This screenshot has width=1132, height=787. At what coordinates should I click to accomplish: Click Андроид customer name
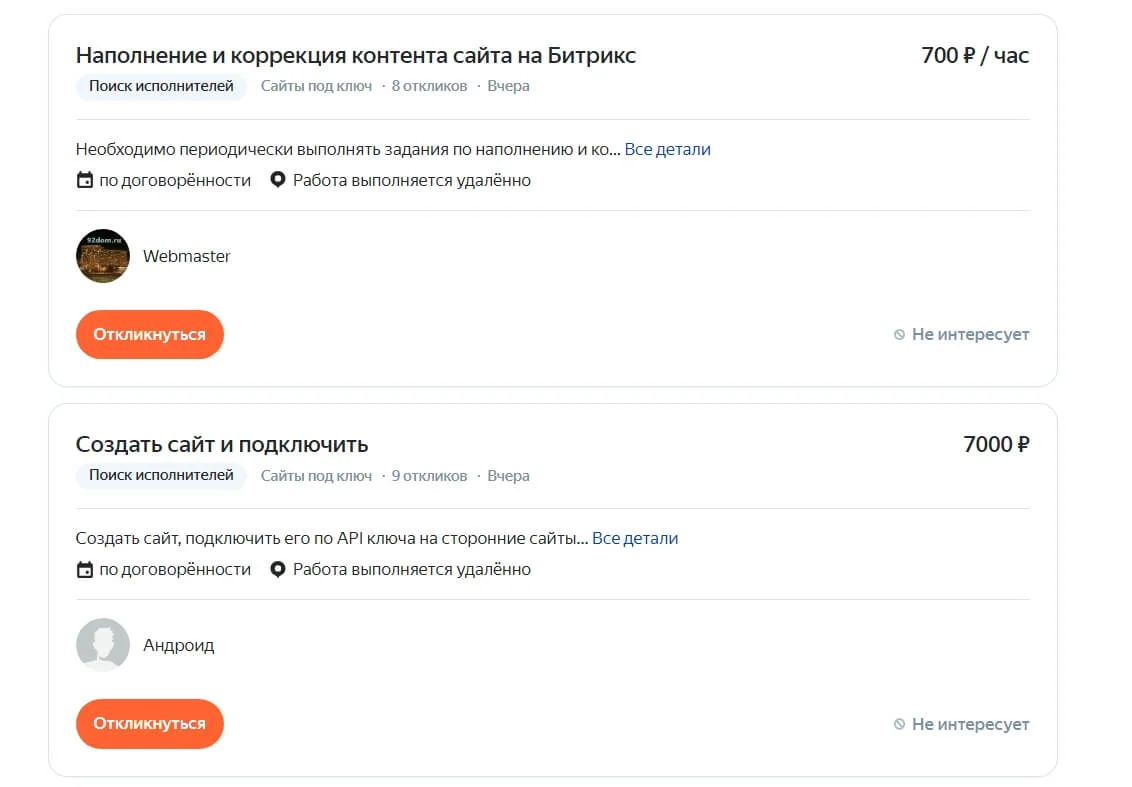179,645
